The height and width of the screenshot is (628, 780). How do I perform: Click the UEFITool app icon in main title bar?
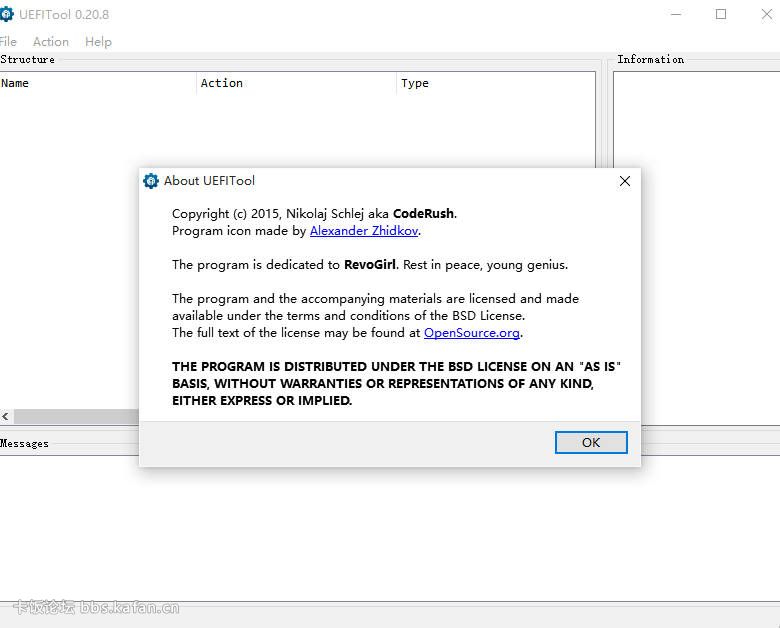(6, 14)
